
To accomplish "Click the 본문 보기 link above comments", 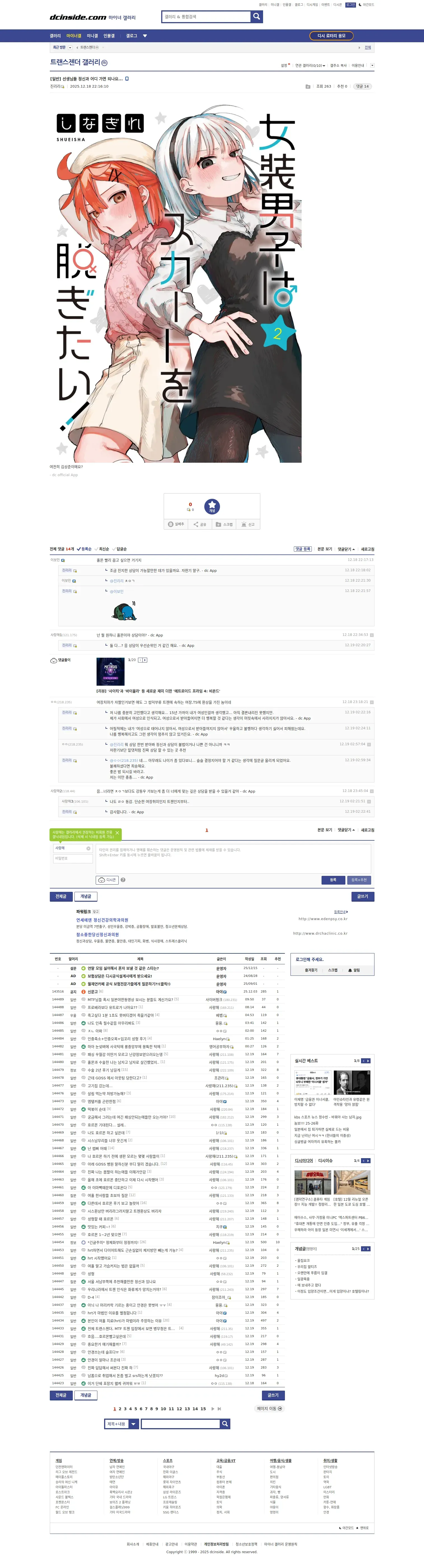I will pos(325,549).
